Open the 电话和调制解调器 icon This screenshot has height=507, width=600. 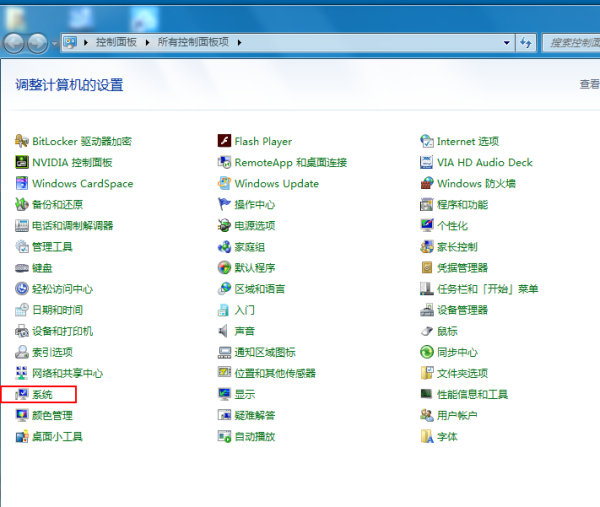(x=21, y=225)
